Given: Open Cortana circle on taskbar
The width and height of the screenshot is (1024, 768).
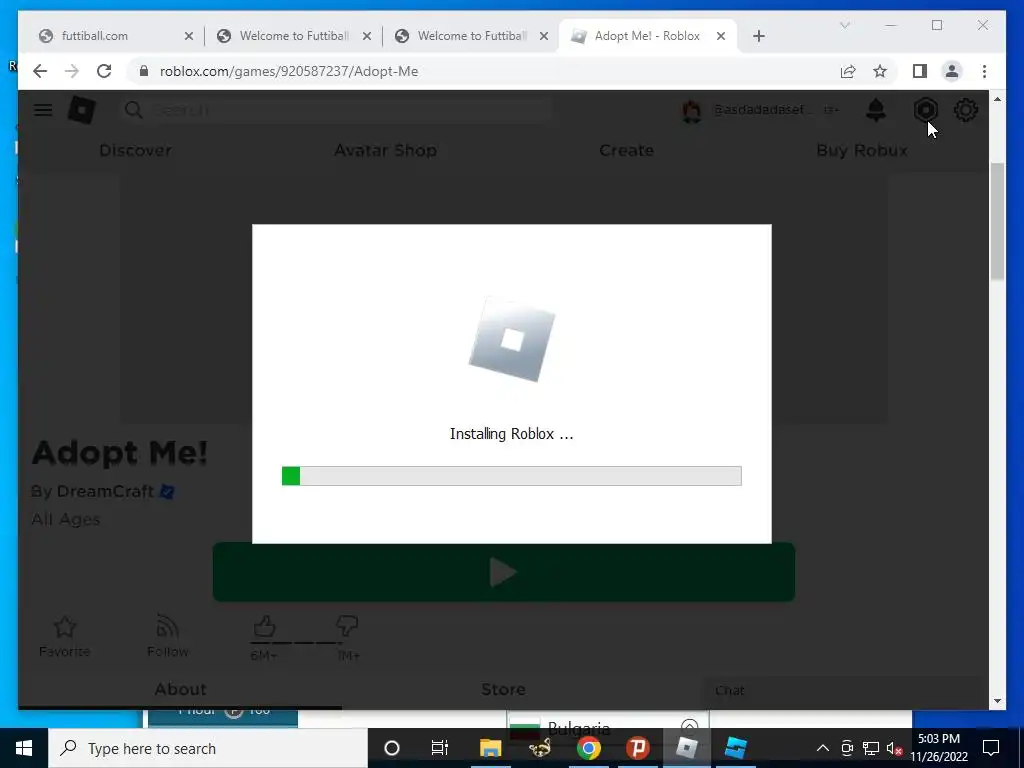Looking at the screenshot, I should [x=392, y=748].
